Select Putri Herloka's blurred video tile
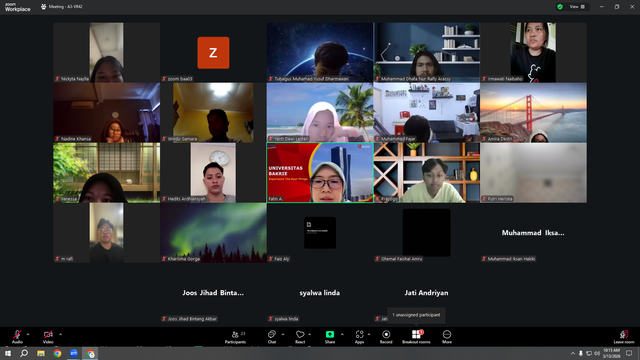The image size is (640, 360). click(533, 172)
